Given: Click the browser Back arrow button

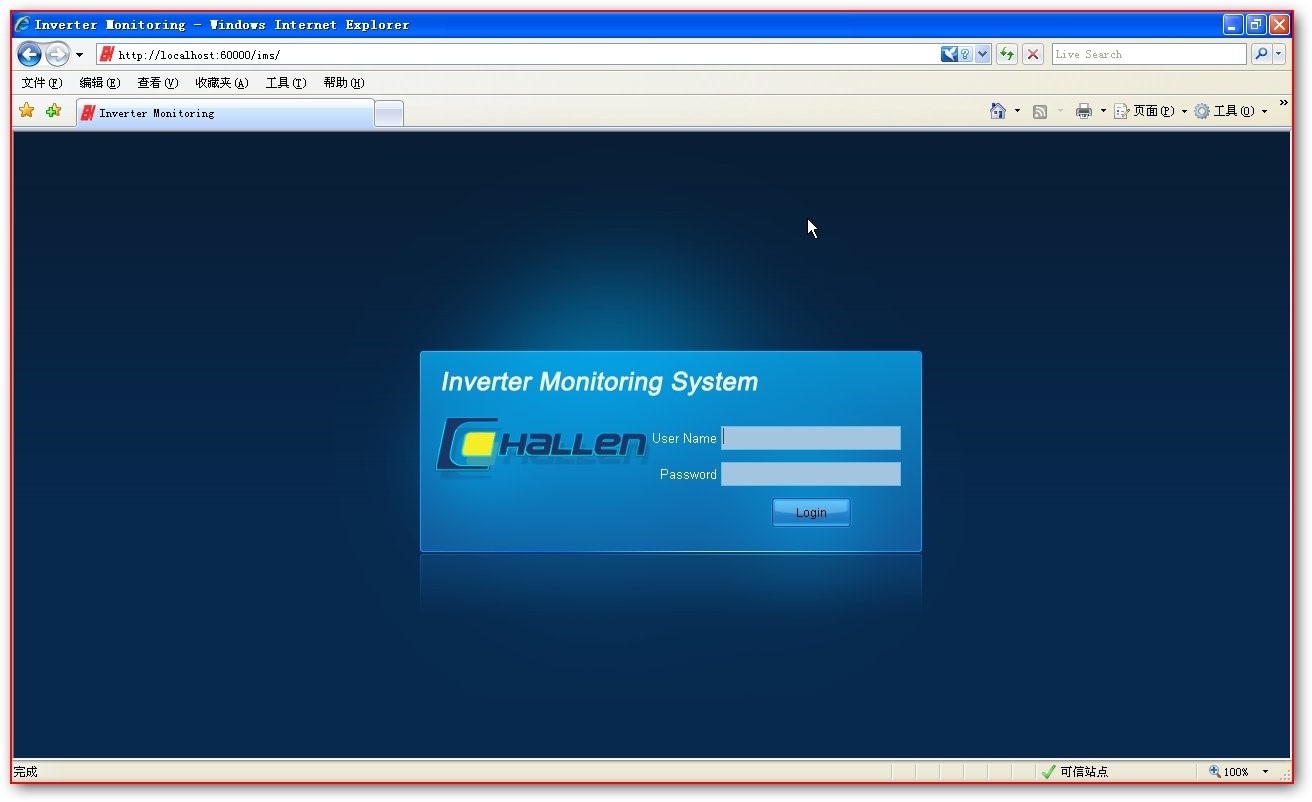Looking at the screenshot, I should point(29,55).
